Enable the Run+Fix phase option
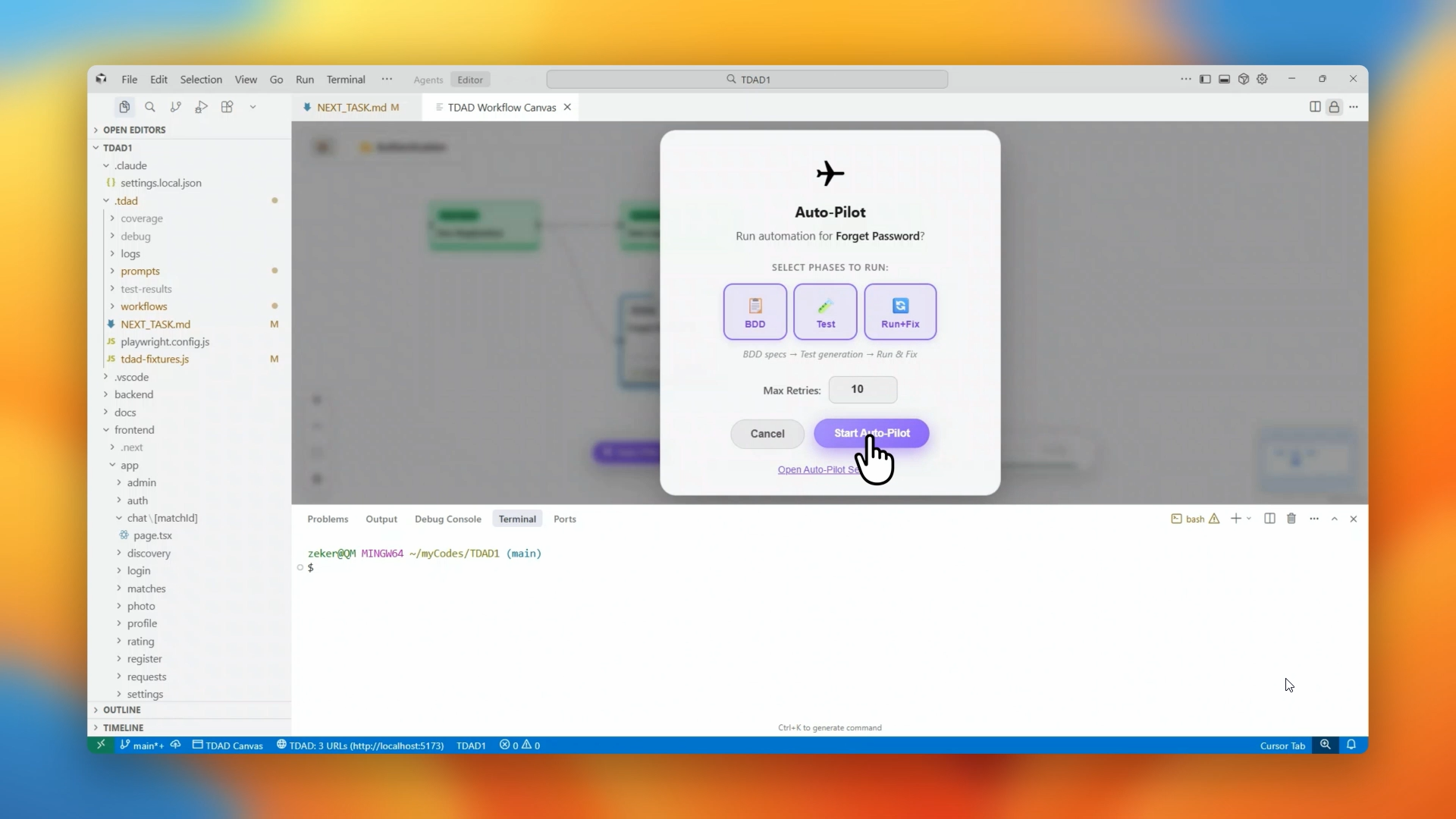 pyautogui.click(x=901, y=312)
